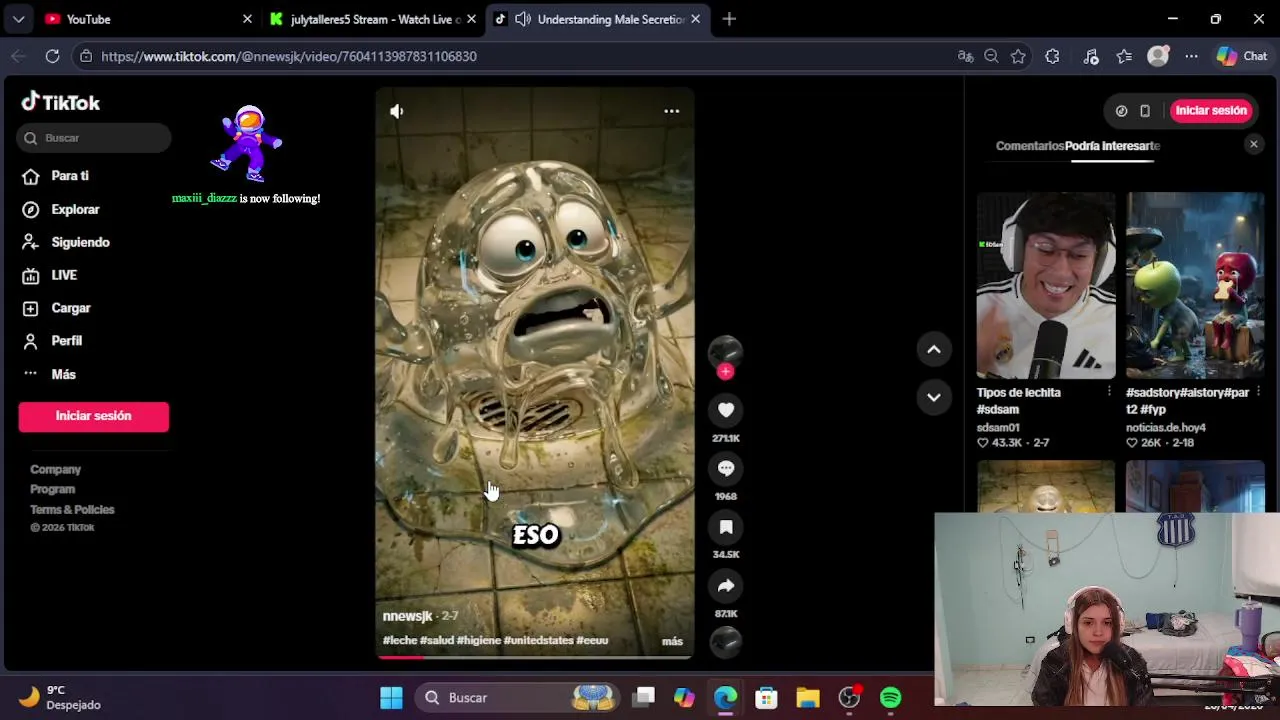Follow the creator with the red plus badge
The image size is (1280, 720).
pyautogui.click(x=726, y=371)
